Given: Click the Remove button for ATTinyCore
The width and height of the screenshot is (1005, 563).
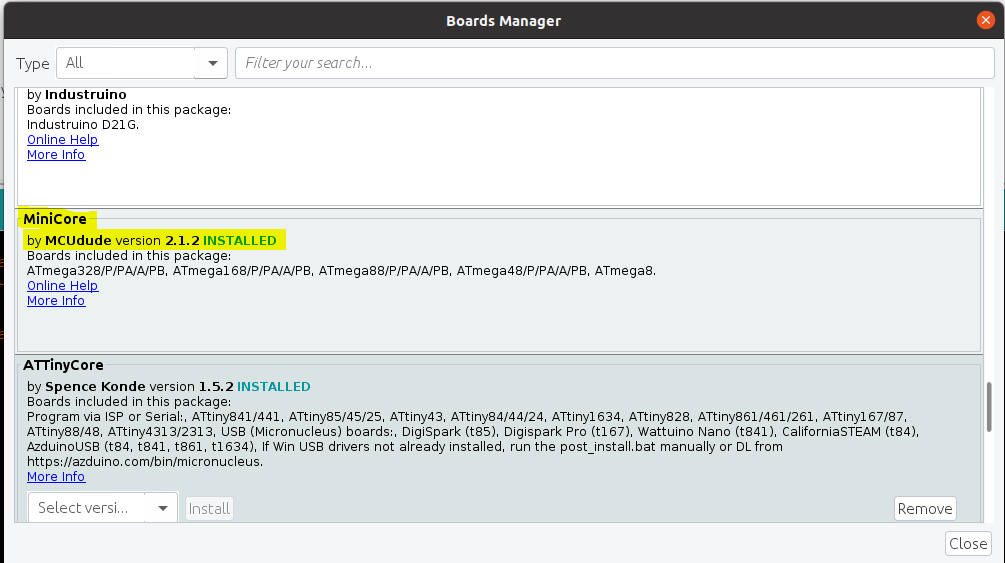Looking at the screenshot, I should tap(925, 508).
